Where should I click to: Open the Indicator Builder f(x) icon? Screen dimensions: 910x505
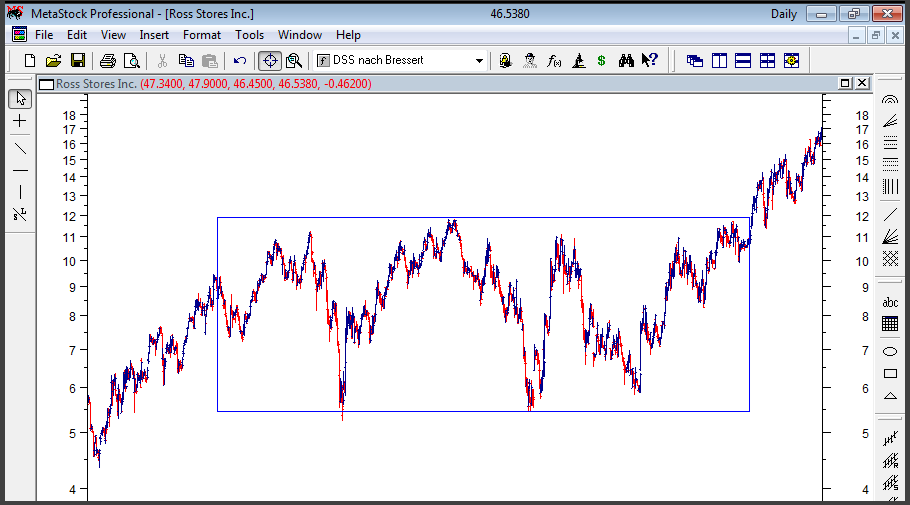pos(554,60)
